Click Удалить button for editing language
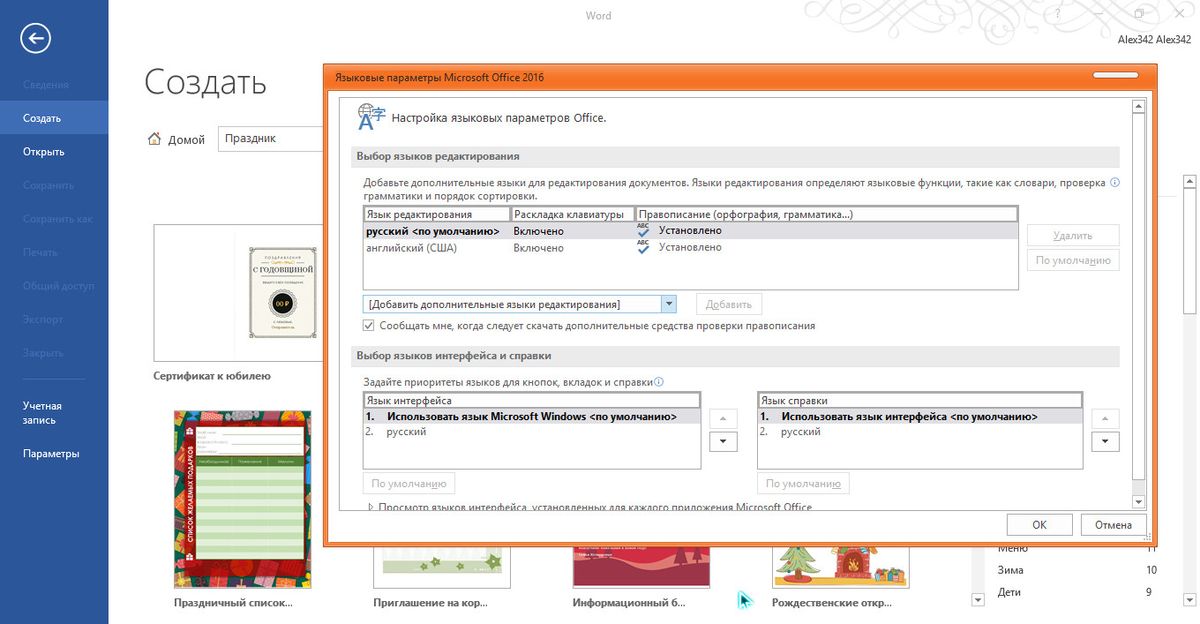This screenshot has height=624, width=1200. click(1073, 236)
